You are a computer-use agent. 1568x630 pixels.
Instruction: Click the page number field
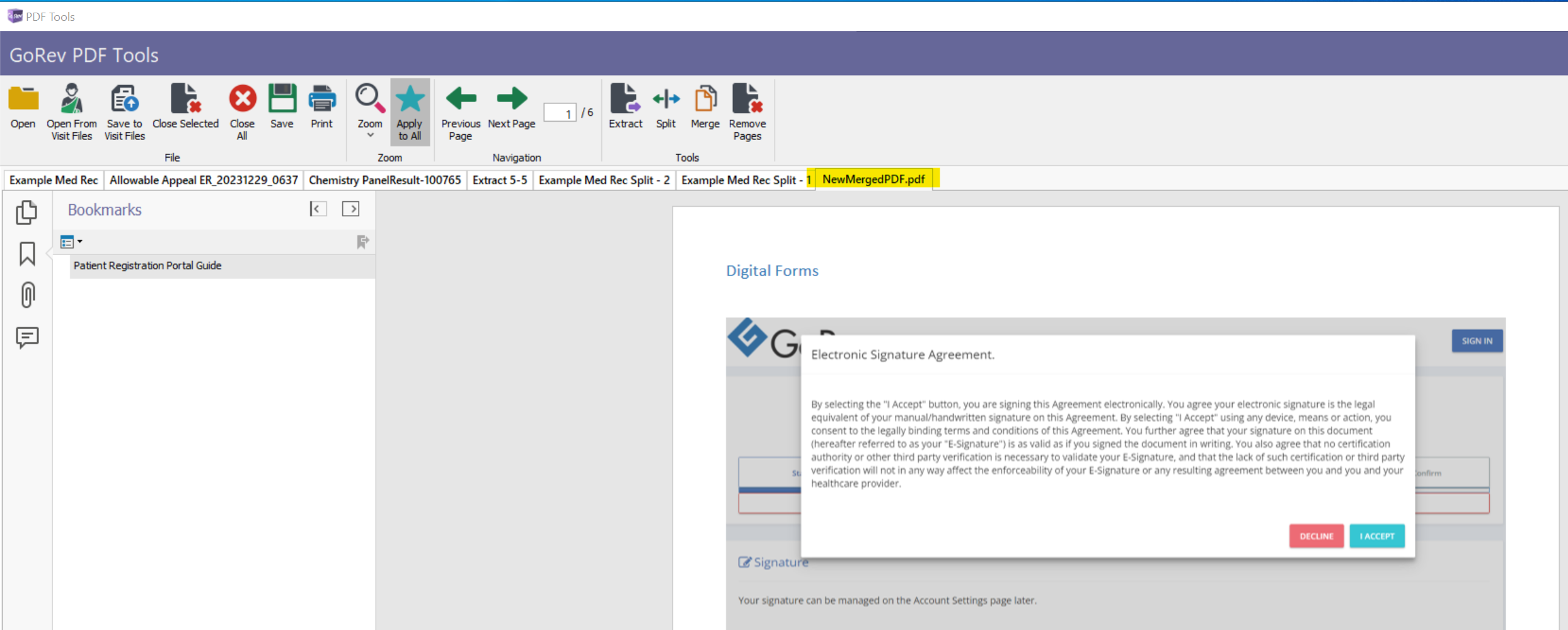560,113
